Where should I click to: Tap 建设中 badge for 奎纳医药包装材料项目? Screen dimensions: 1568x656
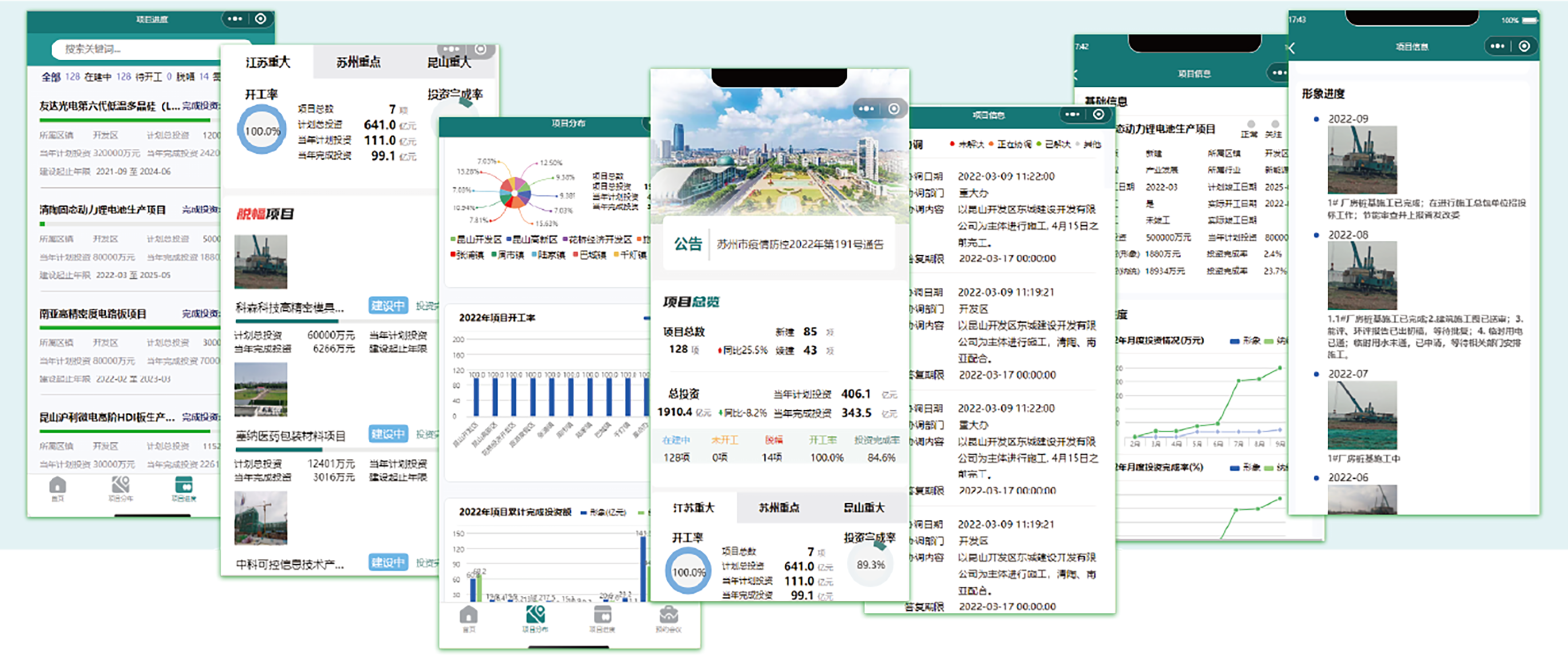[389, 434]
